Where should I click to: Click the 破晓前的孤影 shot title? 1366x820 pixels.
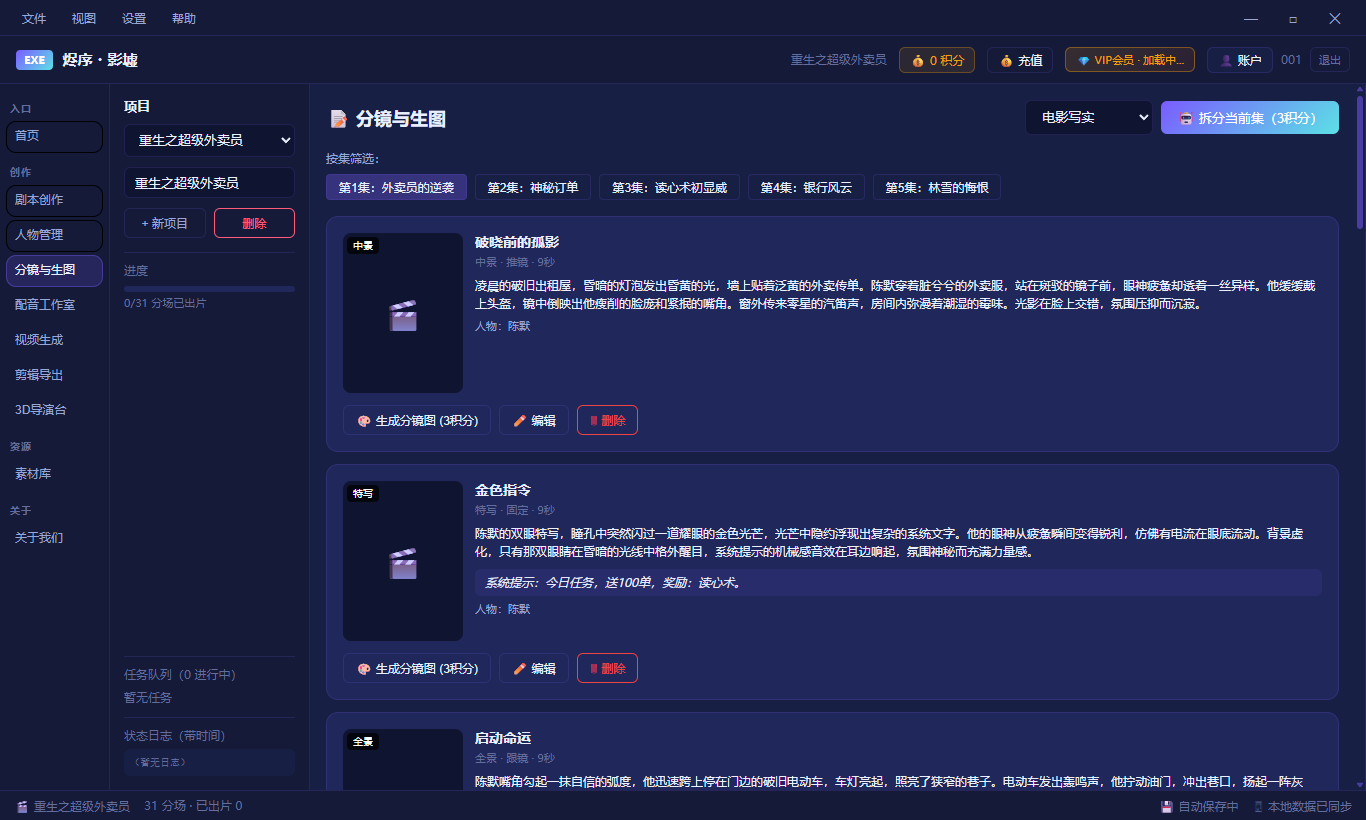(x=516, y=242)
